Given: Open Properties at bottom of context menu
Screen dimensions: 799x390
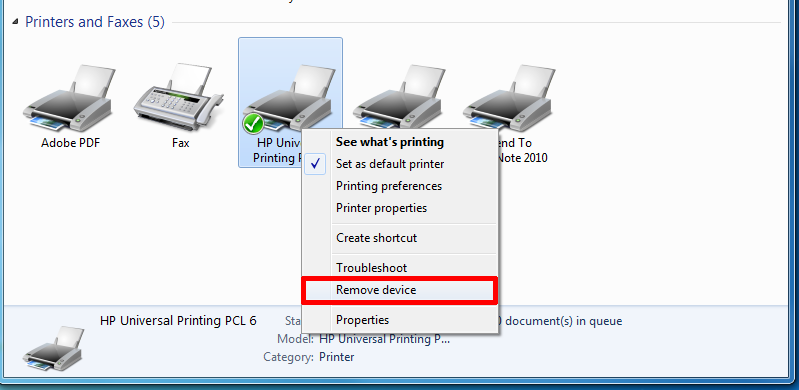Looking at the screenshot, I should [363, 320].
